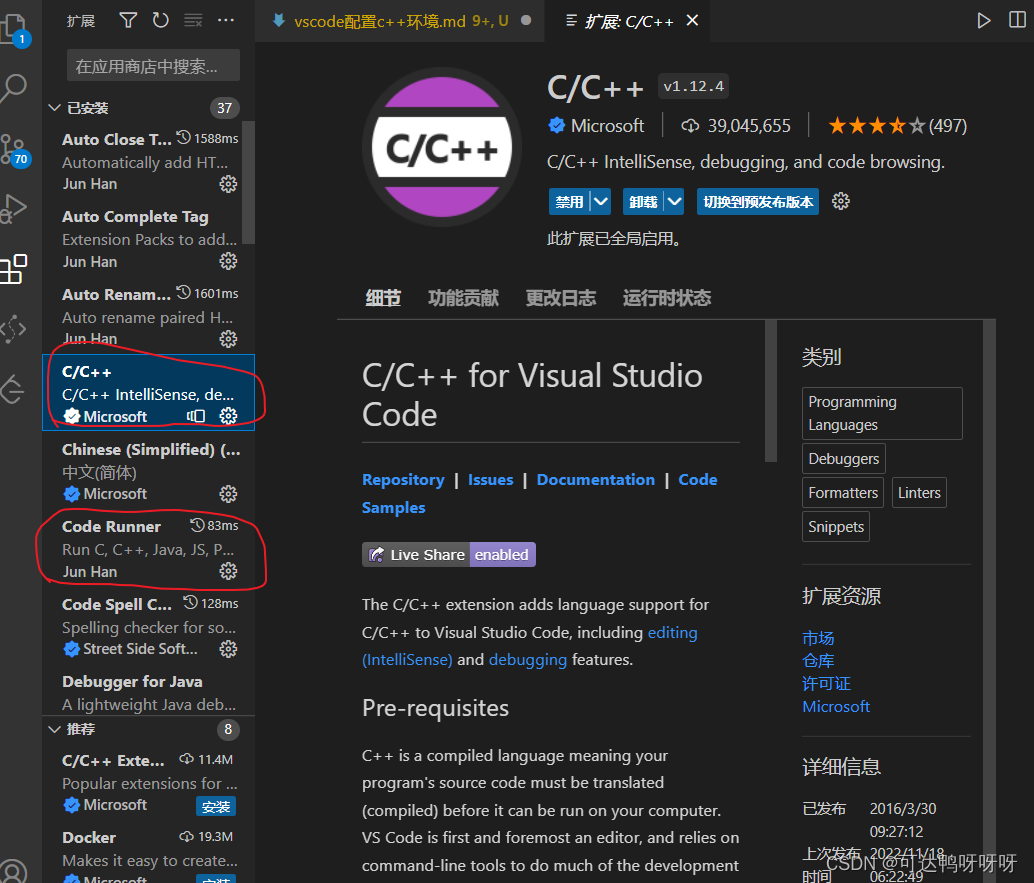The width and height of the screenshot is (1034, 883).
Task: Open the extensions panel more actions menu
Action: [226, 20]
